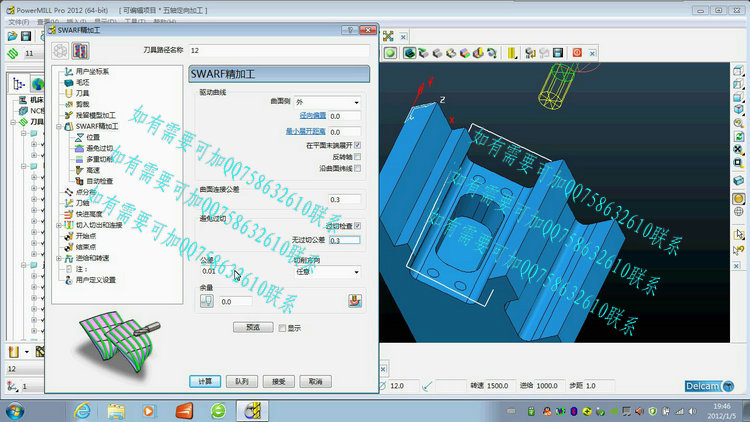
Task: Click the 计算 calculate button
Action: [205, 381]
